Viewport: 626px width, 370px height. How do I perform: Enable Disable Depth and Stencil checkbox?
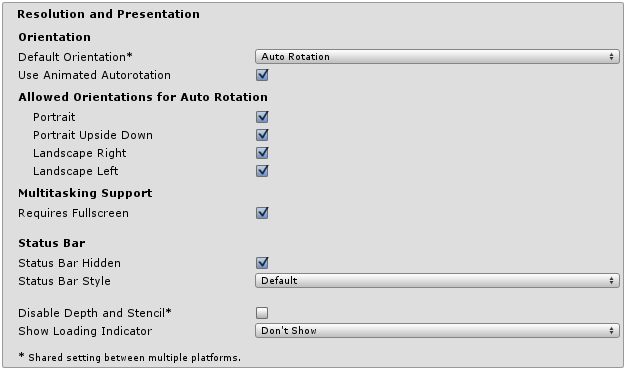click(262, 313)
